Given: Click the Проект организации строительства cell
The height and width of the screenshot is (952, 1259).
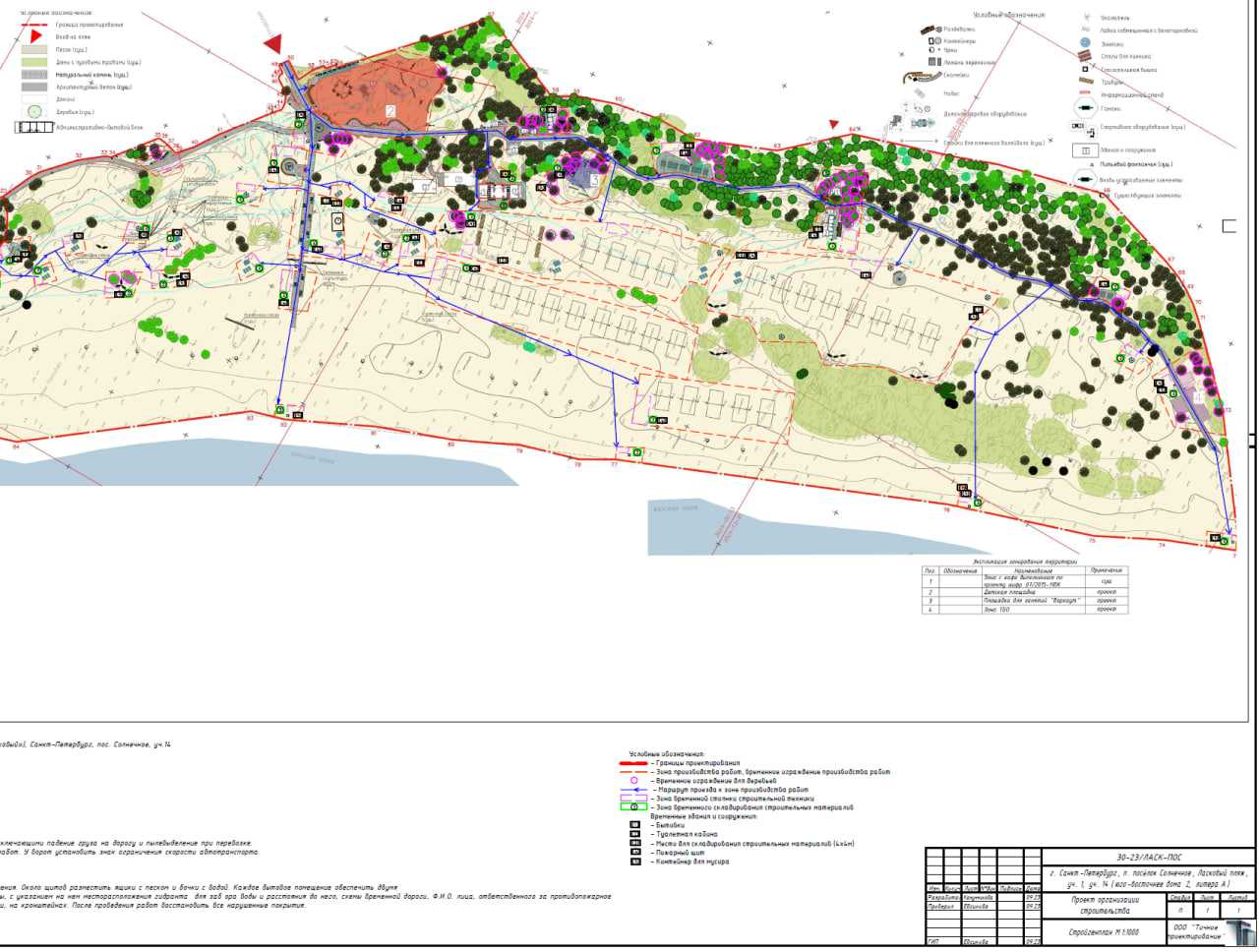Looking at the screenshot, I should click(x=1103, y=905).
